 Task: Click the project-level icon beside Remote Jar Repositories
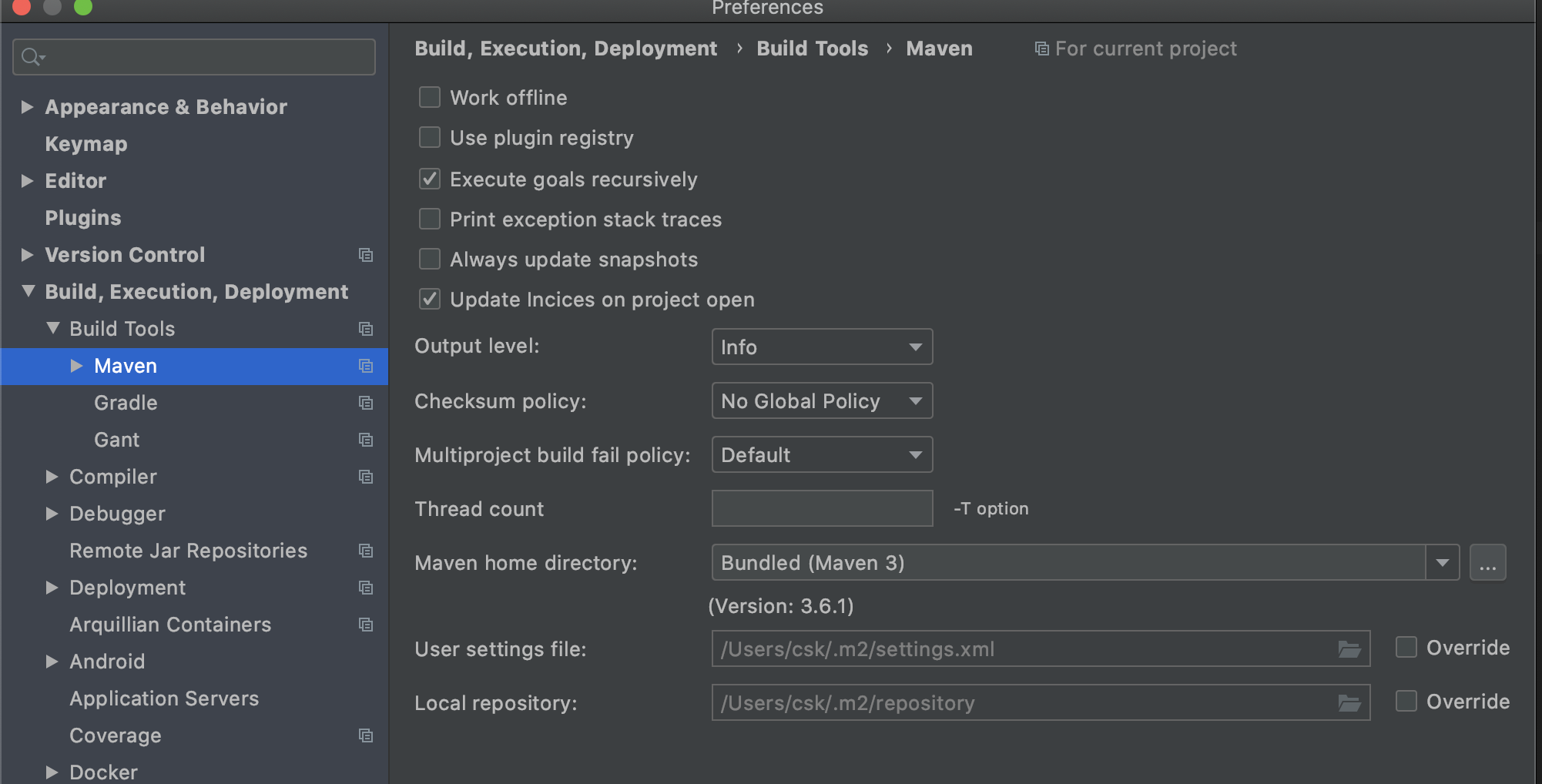pyautogui.click(x=366, y=551)
